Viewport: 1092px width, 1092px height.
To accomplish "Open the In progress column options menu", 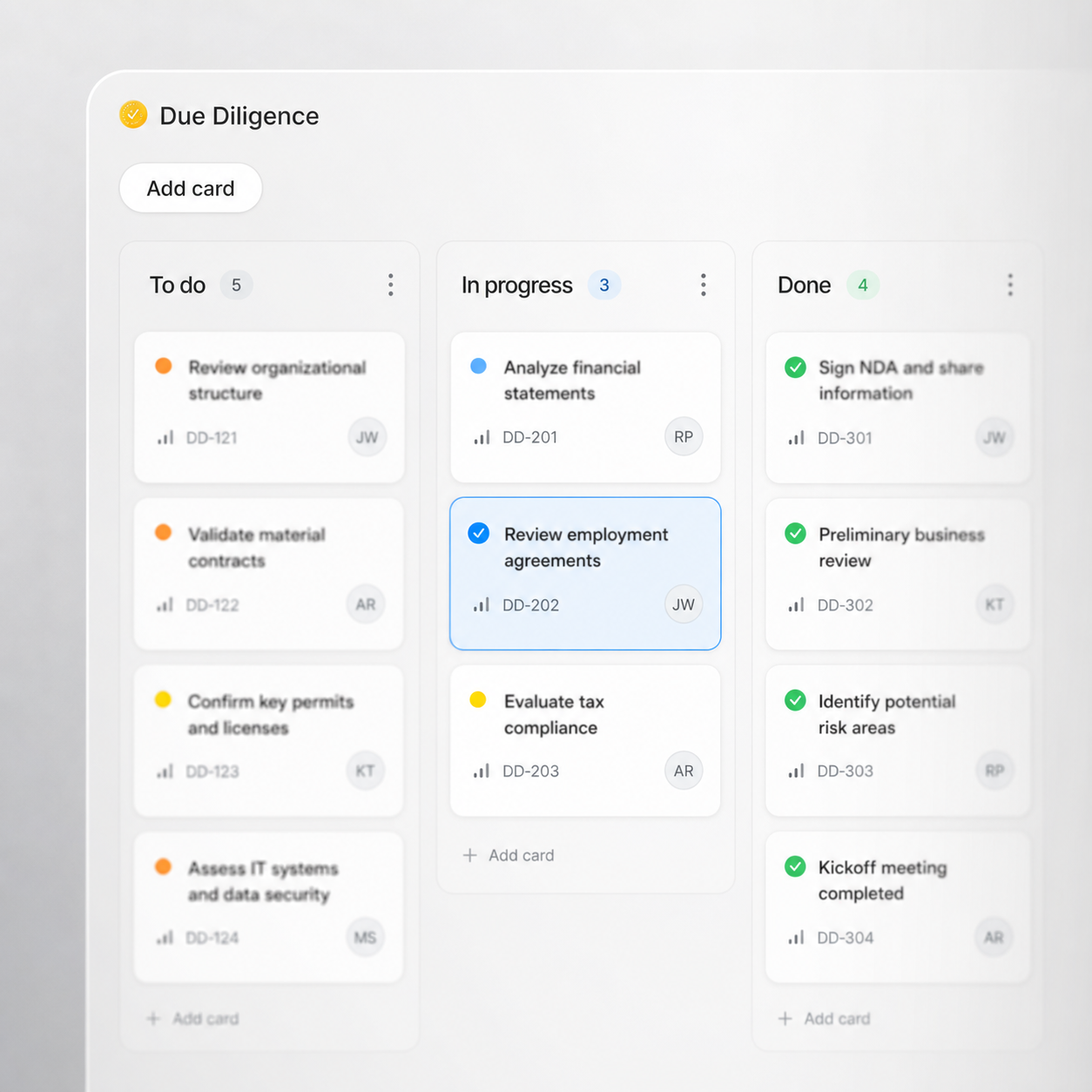I will (703, 285).
